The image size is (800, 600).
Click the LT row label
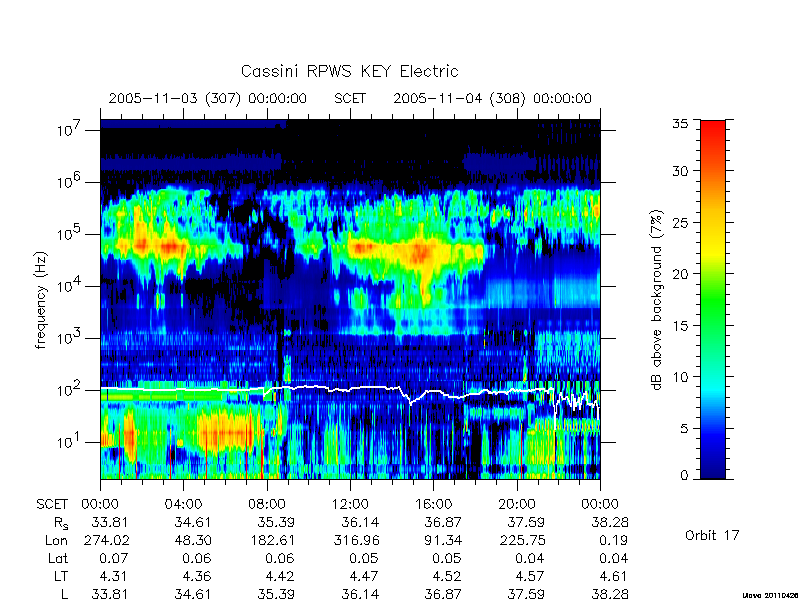pyautogui.click(x=61, y=576)
